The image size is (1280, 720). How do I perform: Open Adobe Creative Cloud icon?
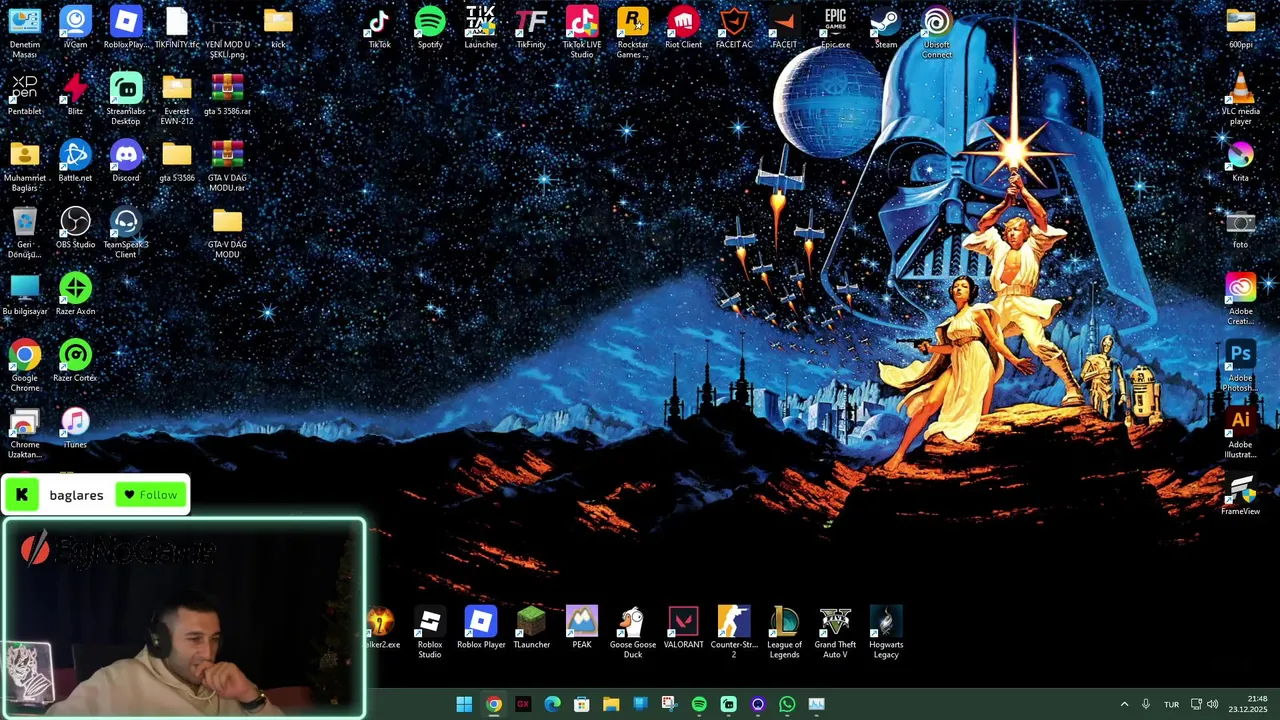click(1240, 298)
